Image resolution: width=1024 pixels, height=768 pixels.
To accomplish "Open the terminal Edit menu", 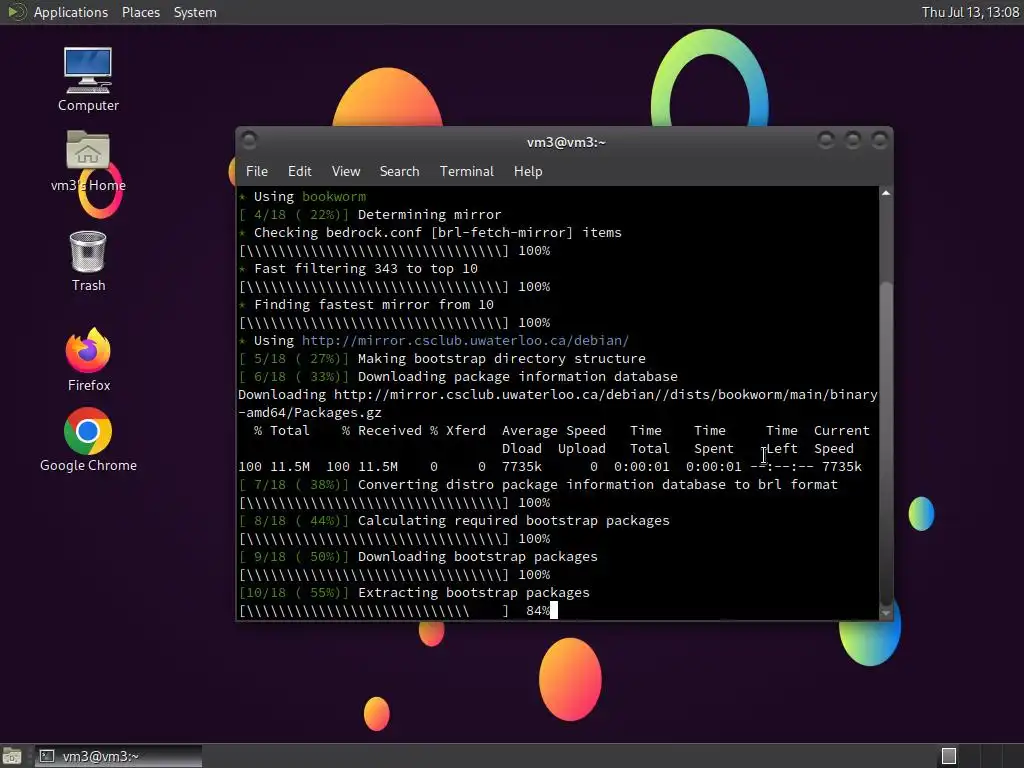I will [x=299, y=171].
